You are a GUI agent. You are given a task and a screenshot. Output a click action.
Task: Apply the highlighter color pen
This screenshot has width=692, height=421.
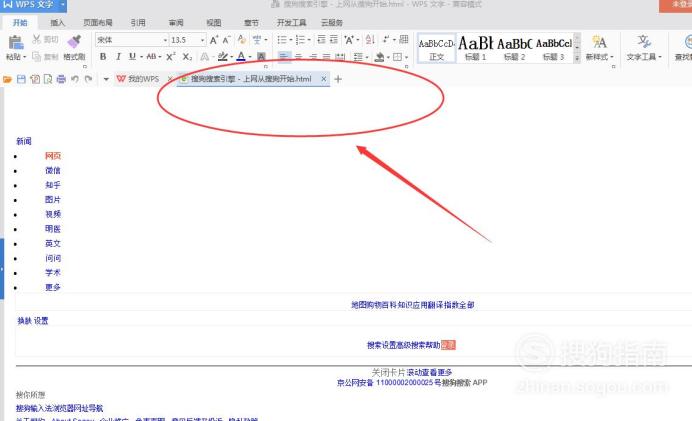coord(223,56)
